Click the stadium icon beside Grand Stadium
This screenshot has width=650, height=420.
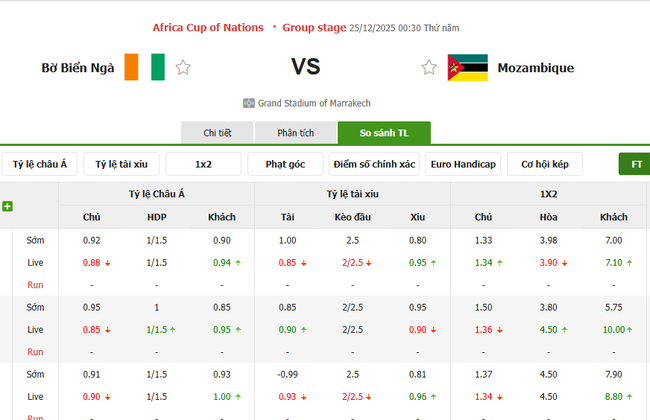tap(249, 103)
